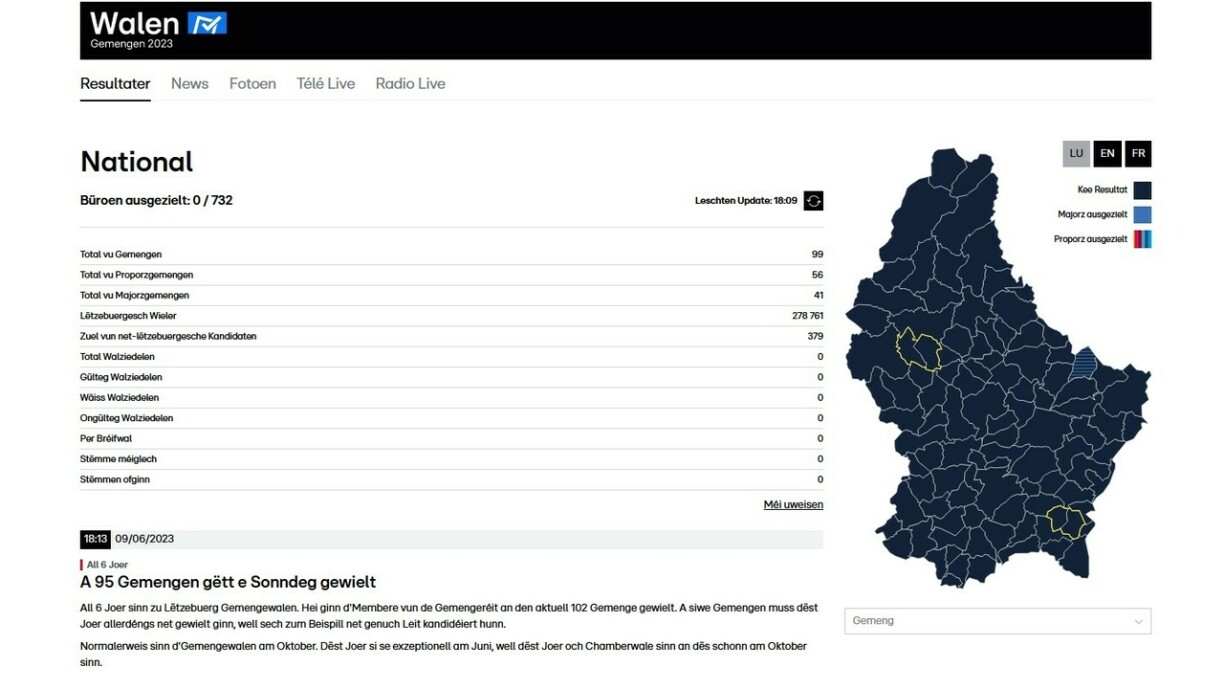The width and height of the screenshot is (1224, 689).
Task: Open article A 95 Gemengen gëtt e Sonndeg gewielt
Action: (228, 582)
